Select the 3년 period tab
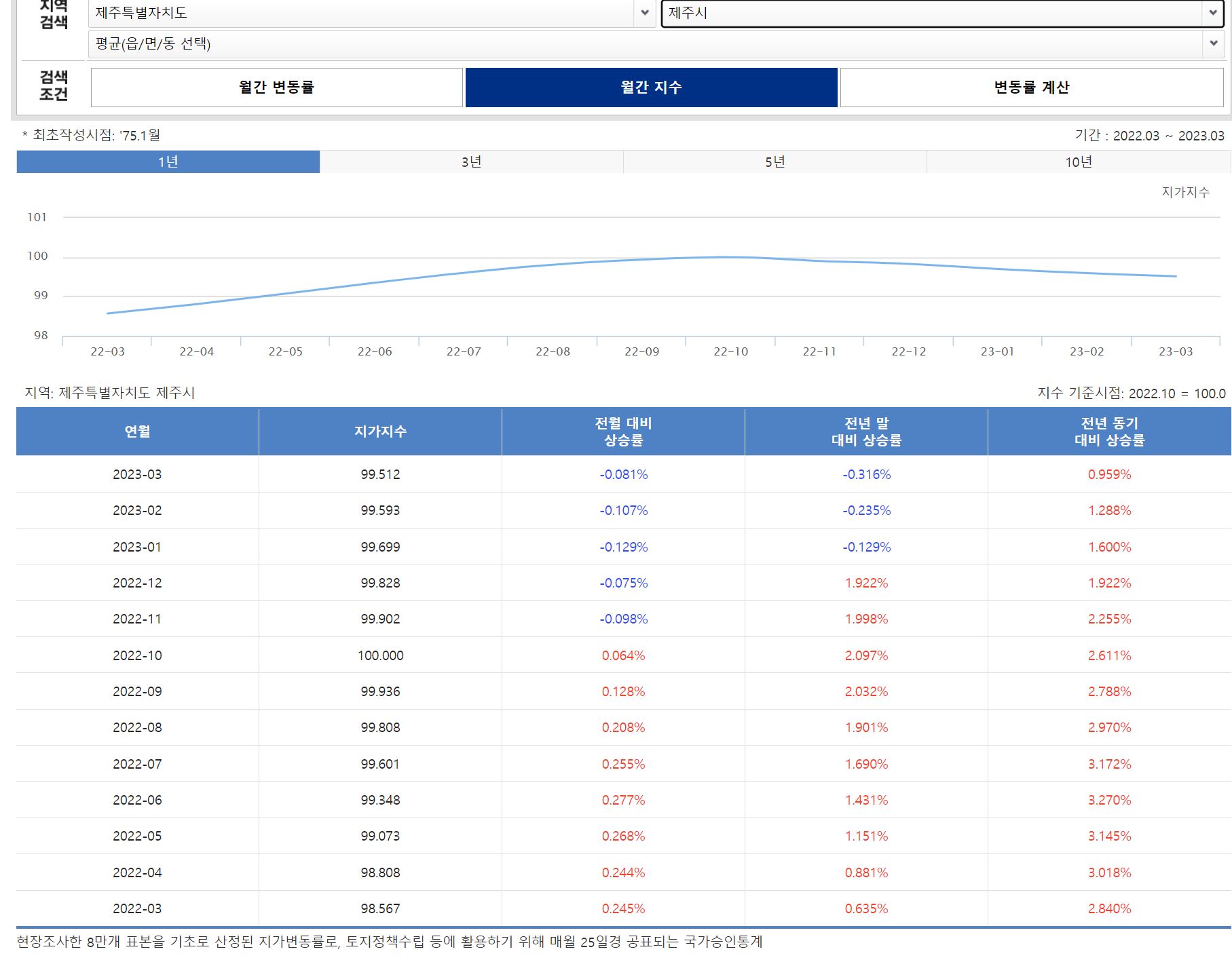The image size is (1232, 960). 470,162
